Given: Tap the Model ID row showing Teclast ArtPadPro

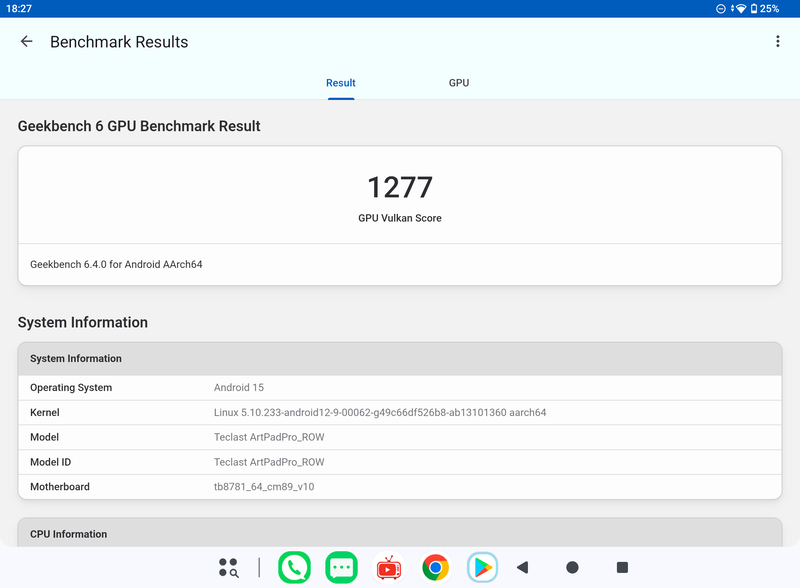Looking at the screenshot, I should [x=400, y=462].
